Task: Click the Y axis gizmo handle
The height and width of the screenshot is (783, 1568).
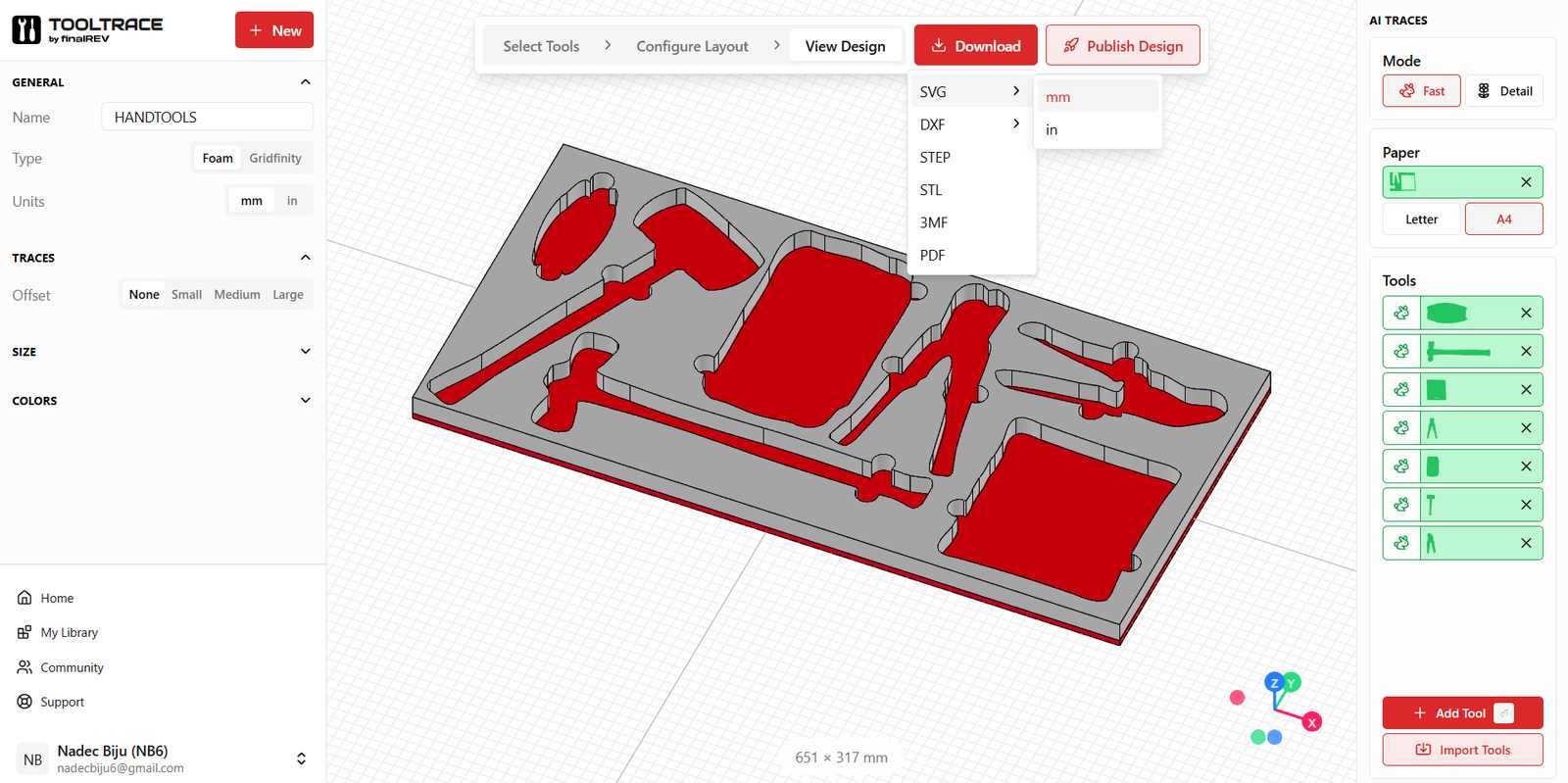Action: 1292,682
